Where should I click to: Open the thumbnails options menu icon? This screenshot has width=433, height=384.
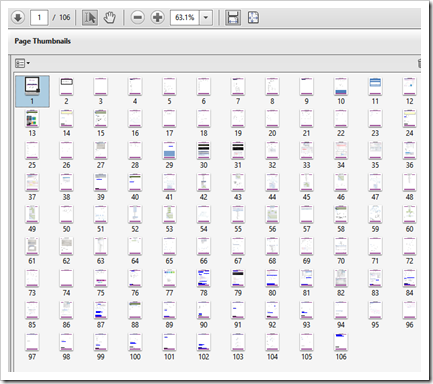point(22,63)
